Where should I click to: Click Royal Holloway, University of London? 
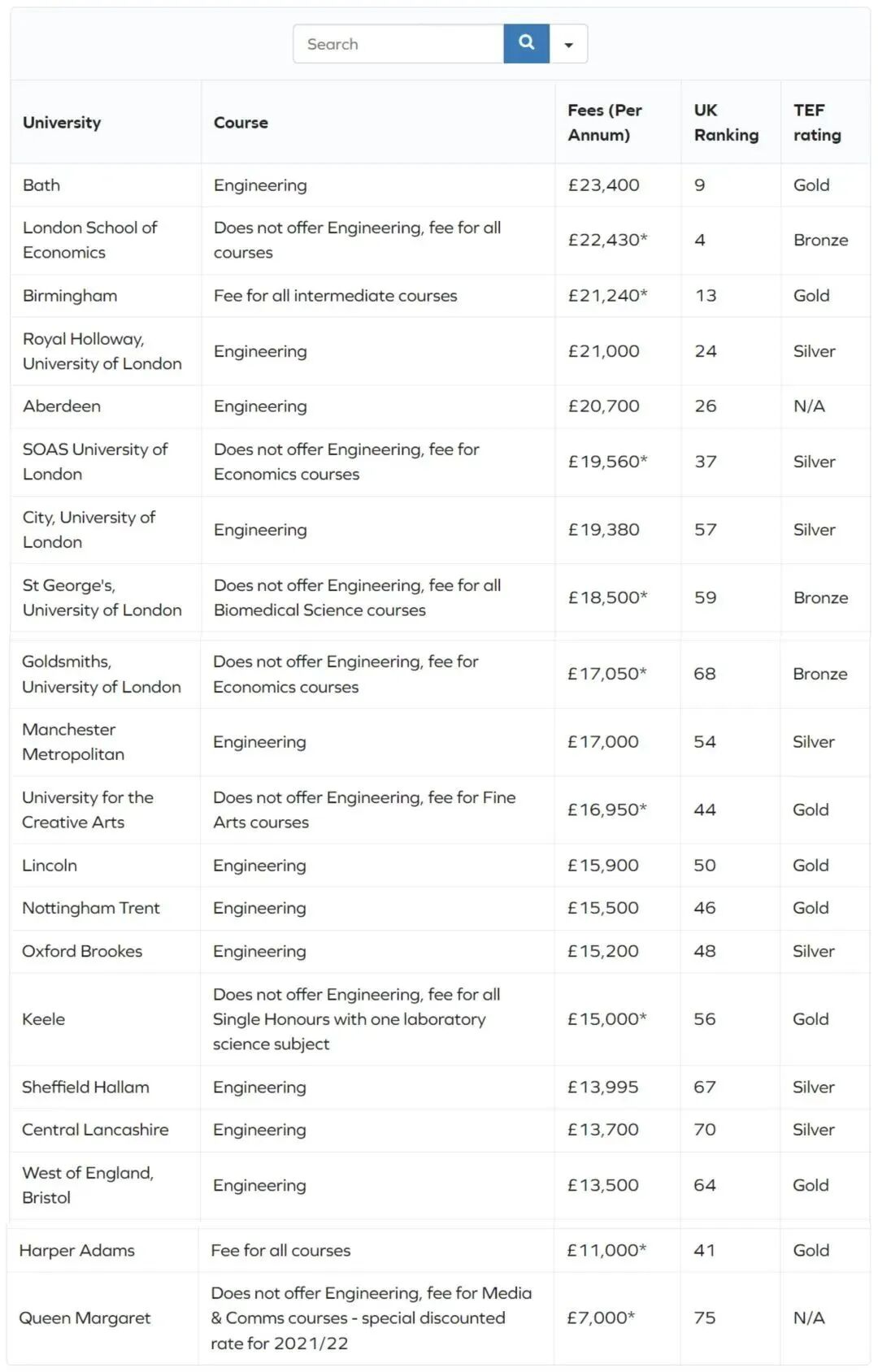(x=102, y=351)
